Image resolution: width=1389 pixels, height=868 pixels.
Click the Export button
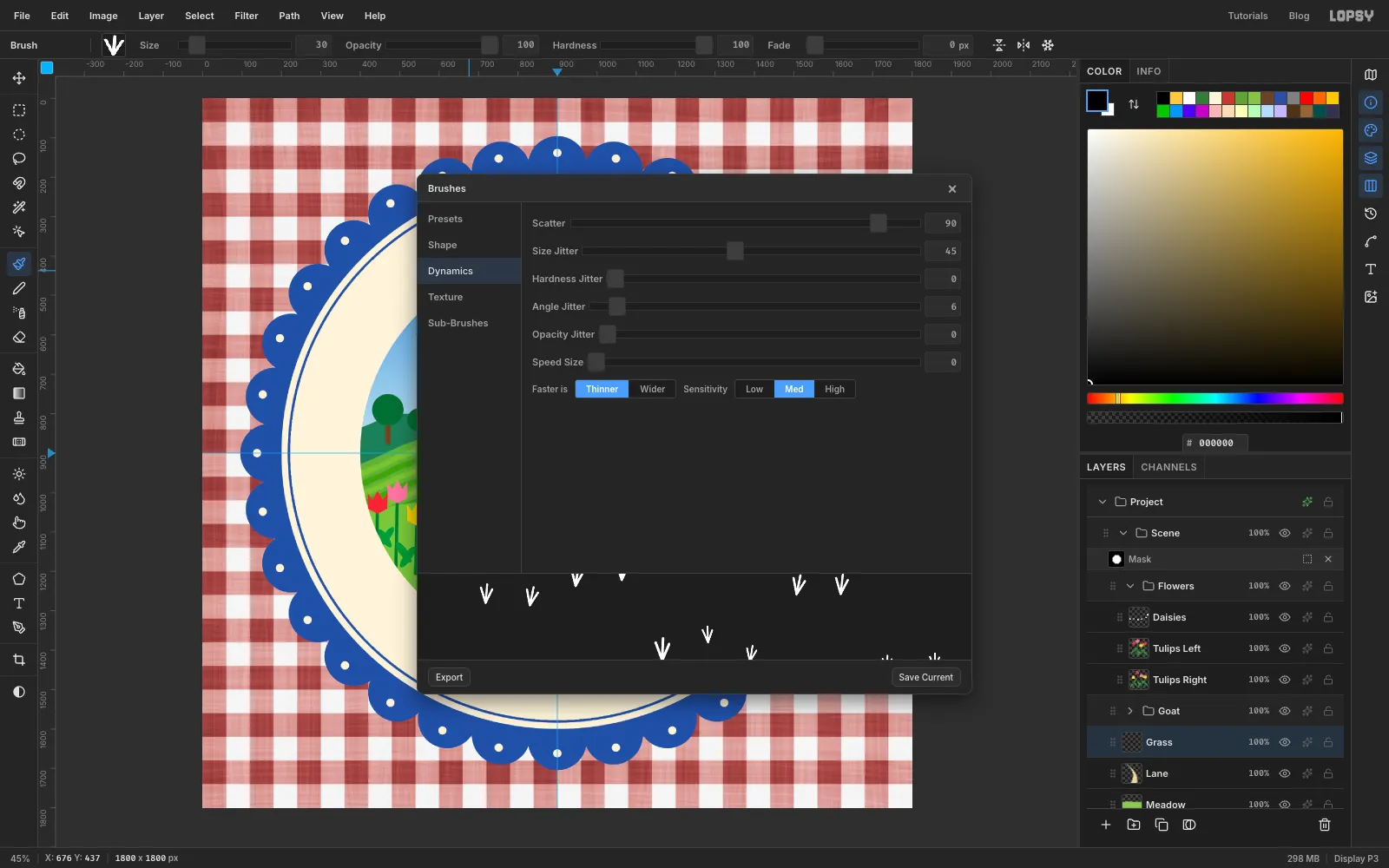click(x=449, y=677)
